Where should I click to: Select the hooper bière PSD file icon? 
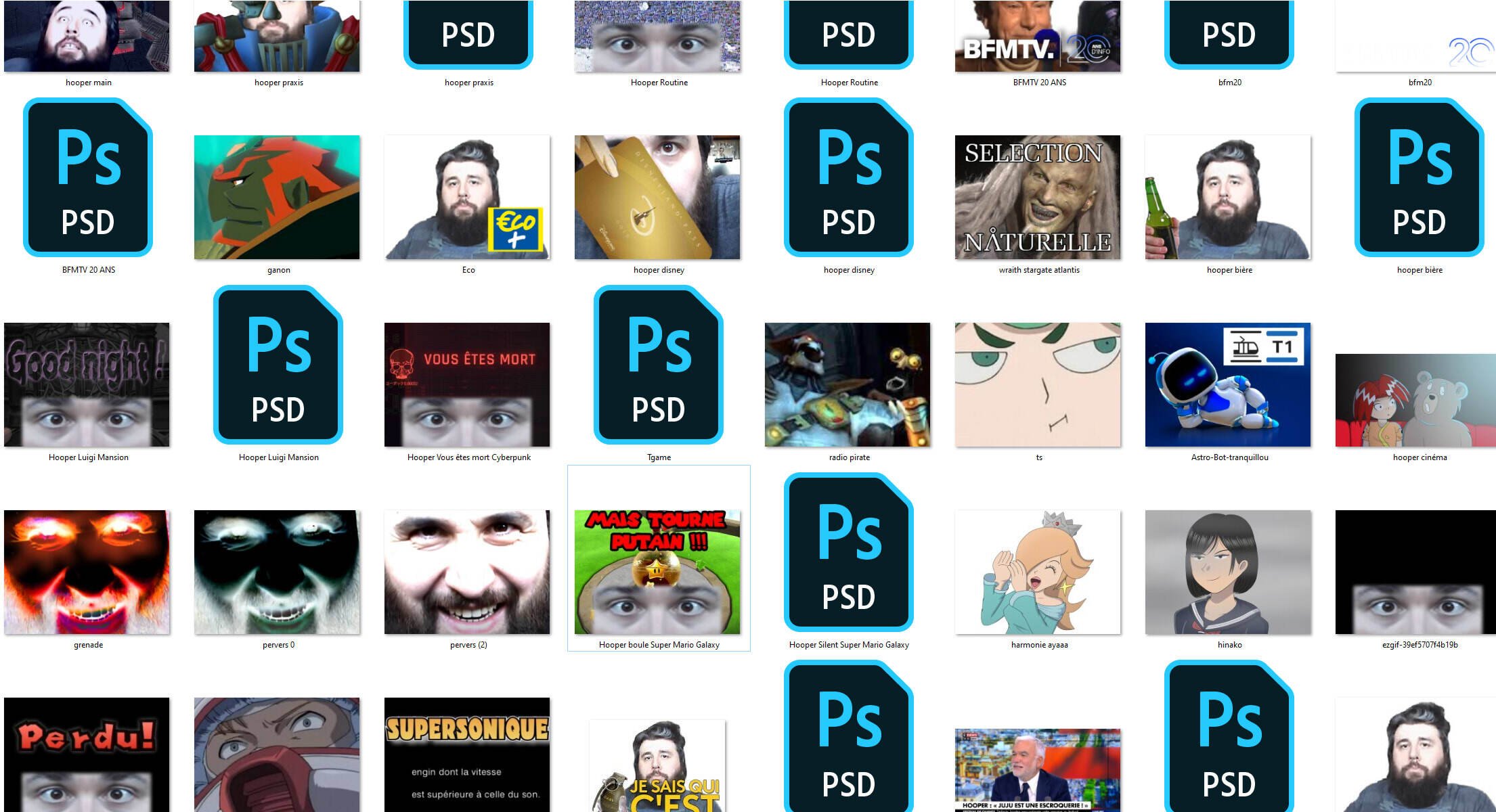[1419, 177]
